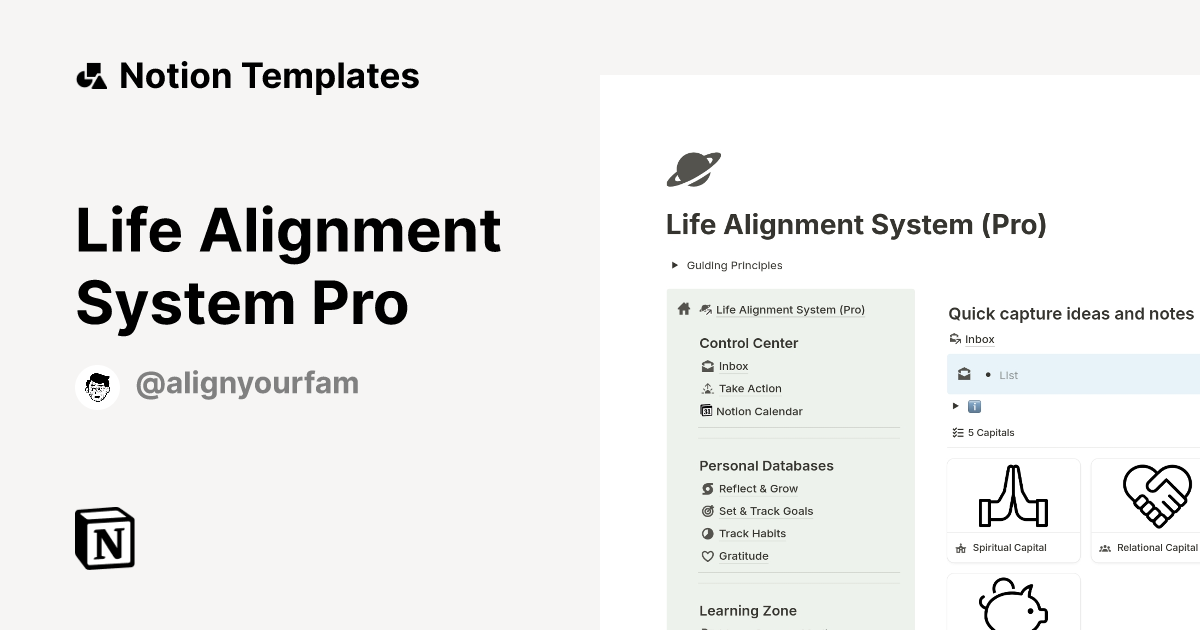Expand the blue info callout toggle
1200x630 pixels.
956,406
